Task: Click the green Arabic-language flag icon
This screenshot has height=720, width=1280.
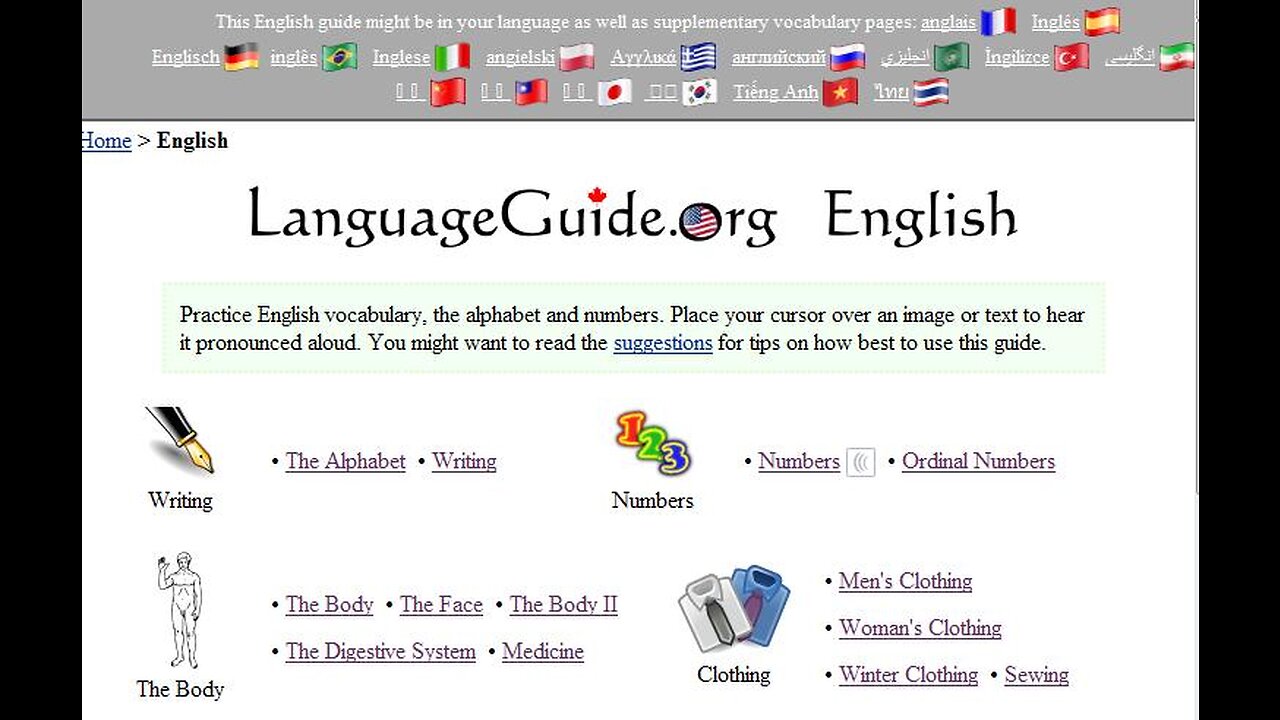Action: point(952,57)
